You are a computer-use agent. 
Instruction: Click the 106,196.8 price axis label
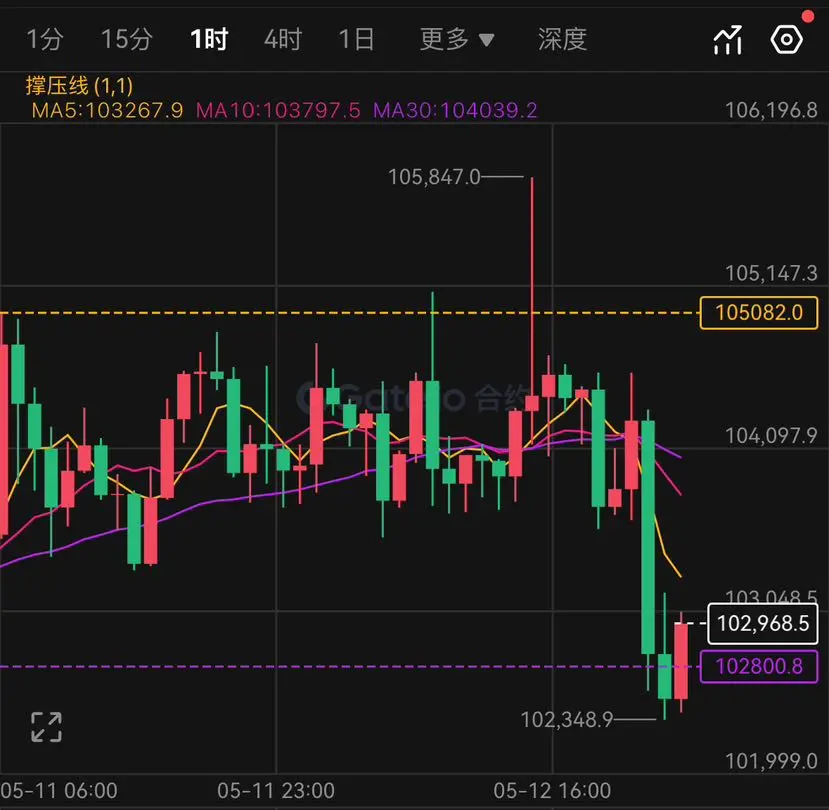point(771,111)
